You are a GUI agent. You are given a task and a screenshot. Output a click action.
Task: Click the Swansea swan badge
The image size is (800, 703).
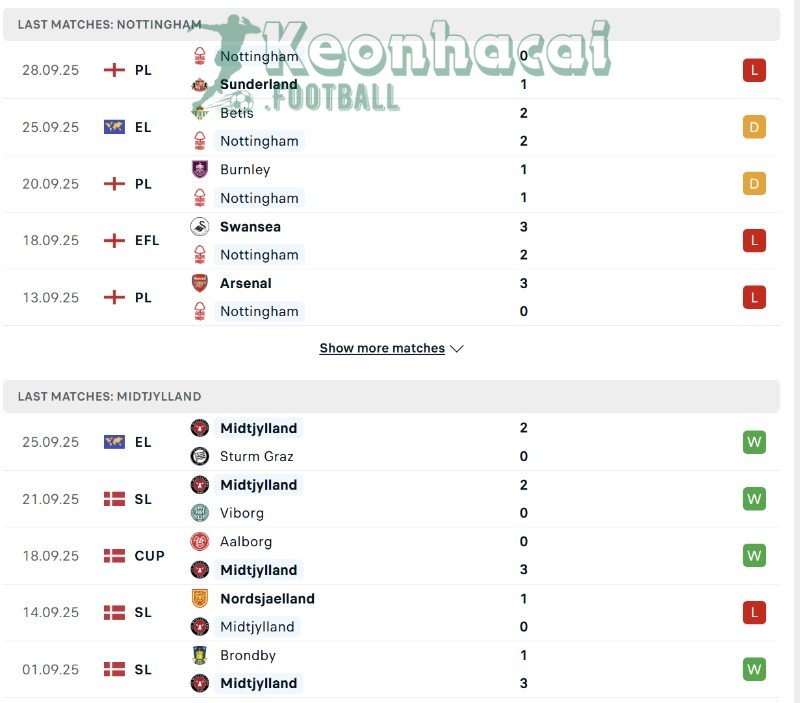click(x=202, y=227)
